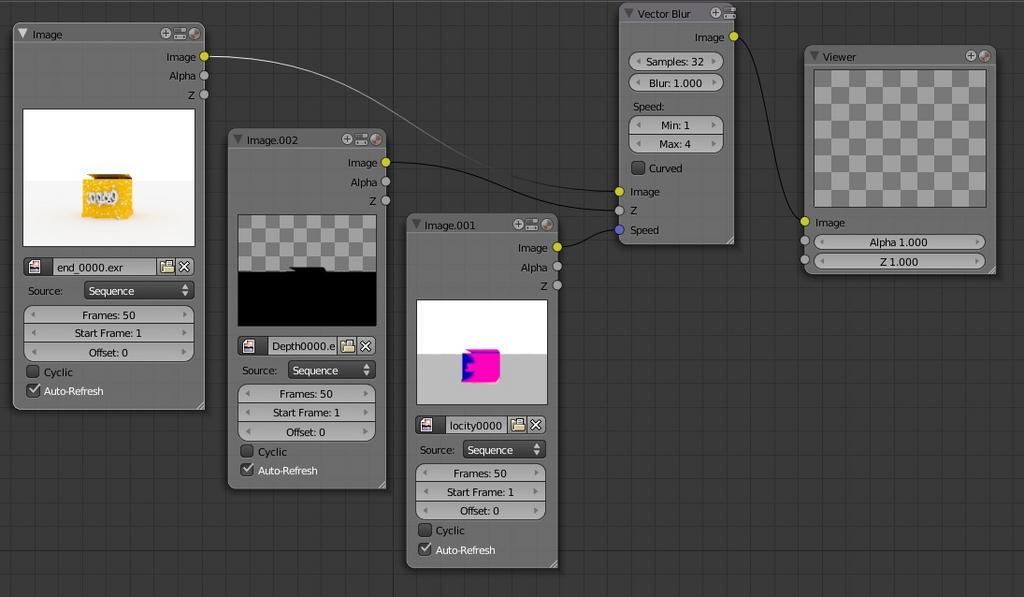
Task: Click Speed input socket on Vector Blur
Action: (x=619, y=230)
